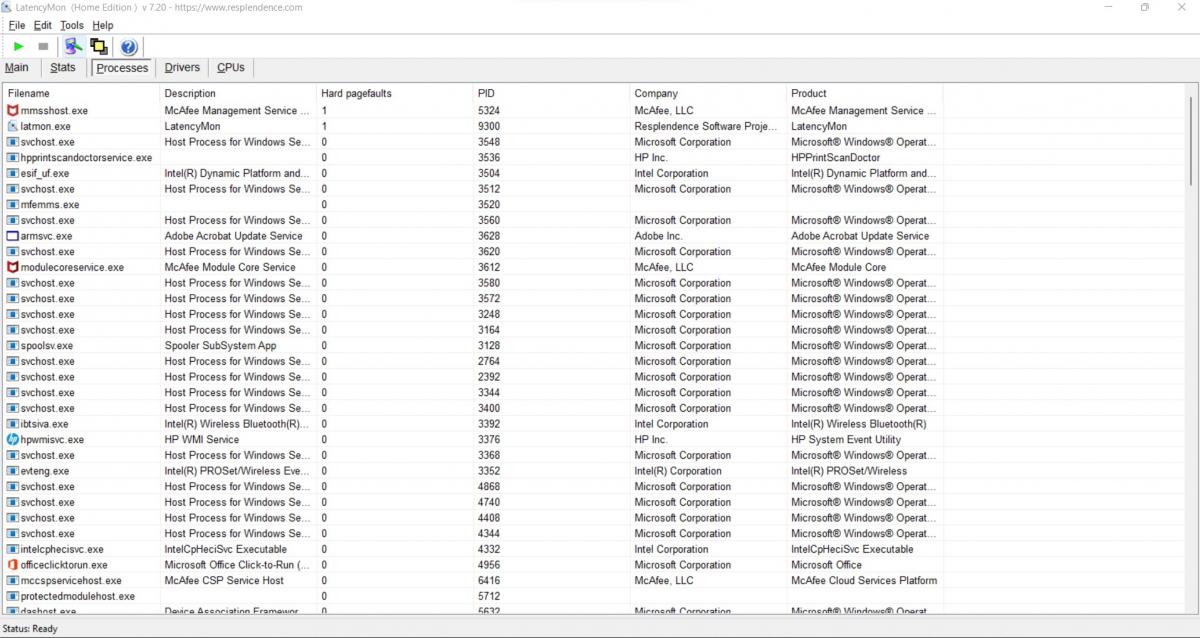Click the icon beside spoolsv.exe
Screen dimensions: 1200x638
12,345
